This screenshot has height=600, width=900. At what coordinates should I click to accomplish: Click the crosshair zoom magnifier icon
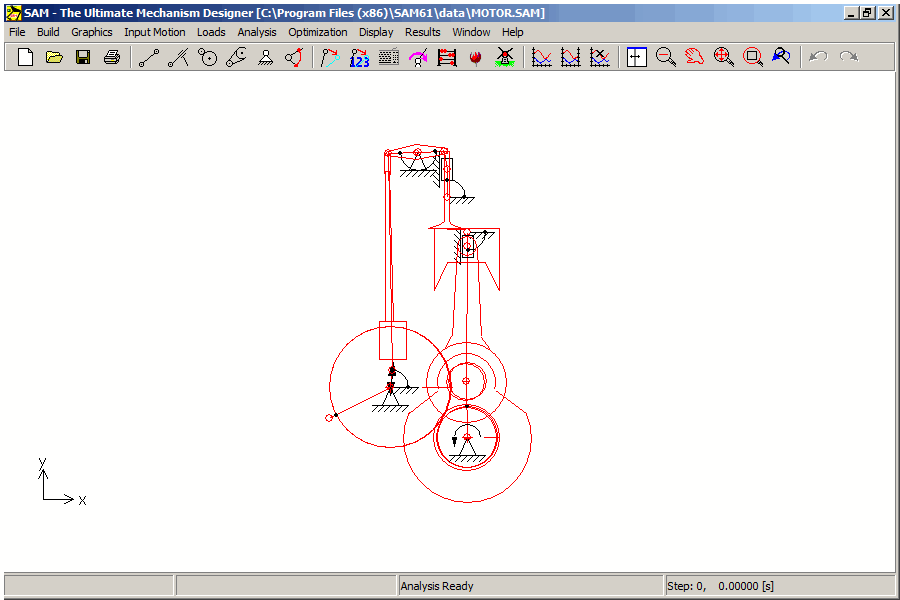(x=723, y=57)
